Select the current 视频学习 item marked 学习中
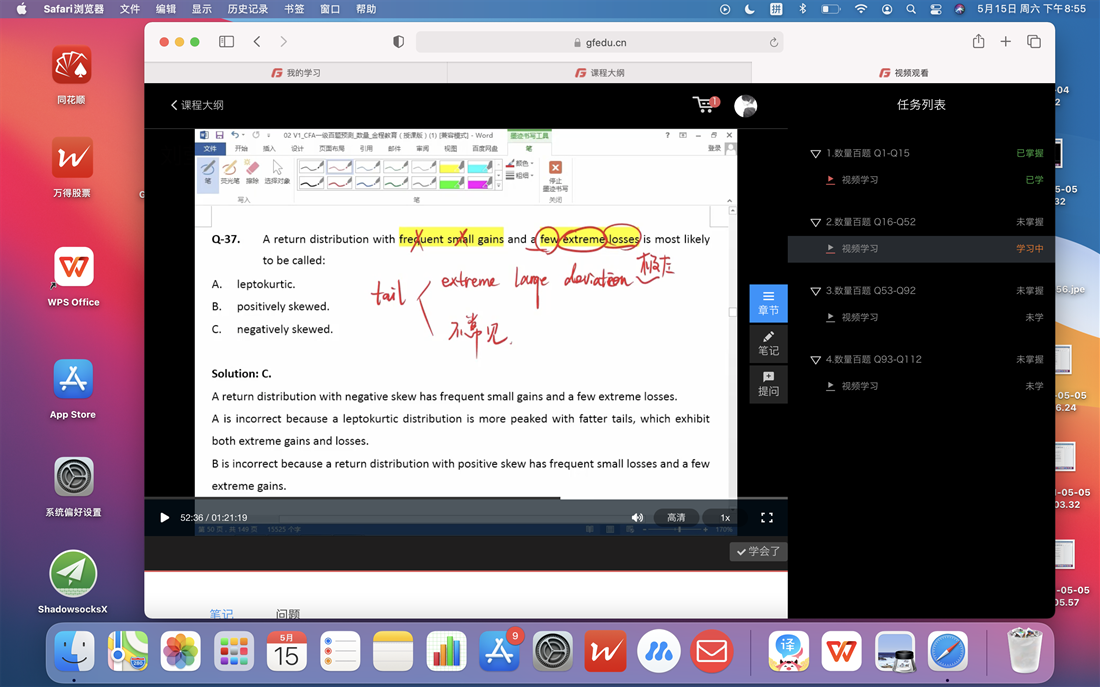The height and width of the screenshot is (687, 1100). [921, 248]
